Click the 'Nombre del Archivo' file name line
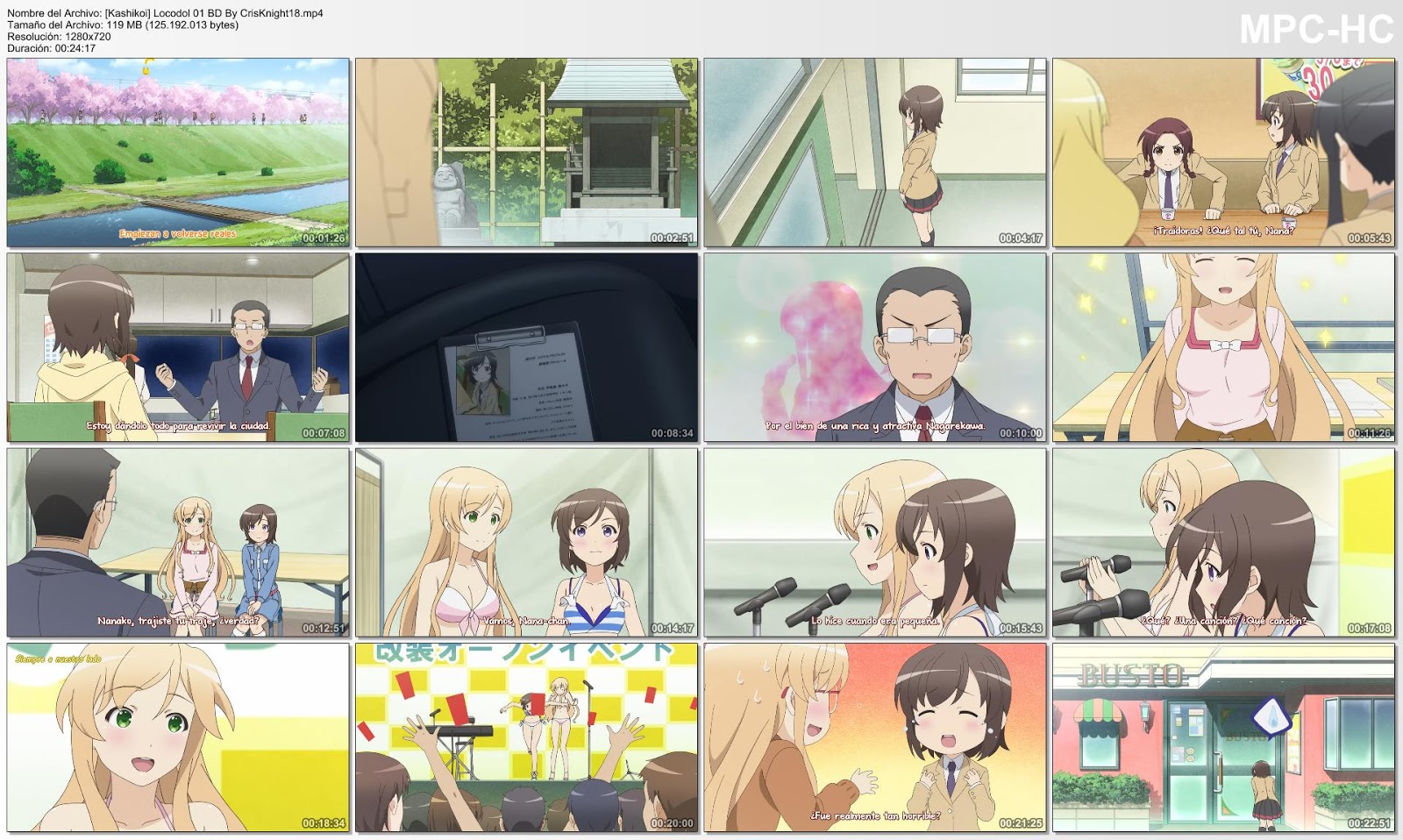 coord(165,14)
